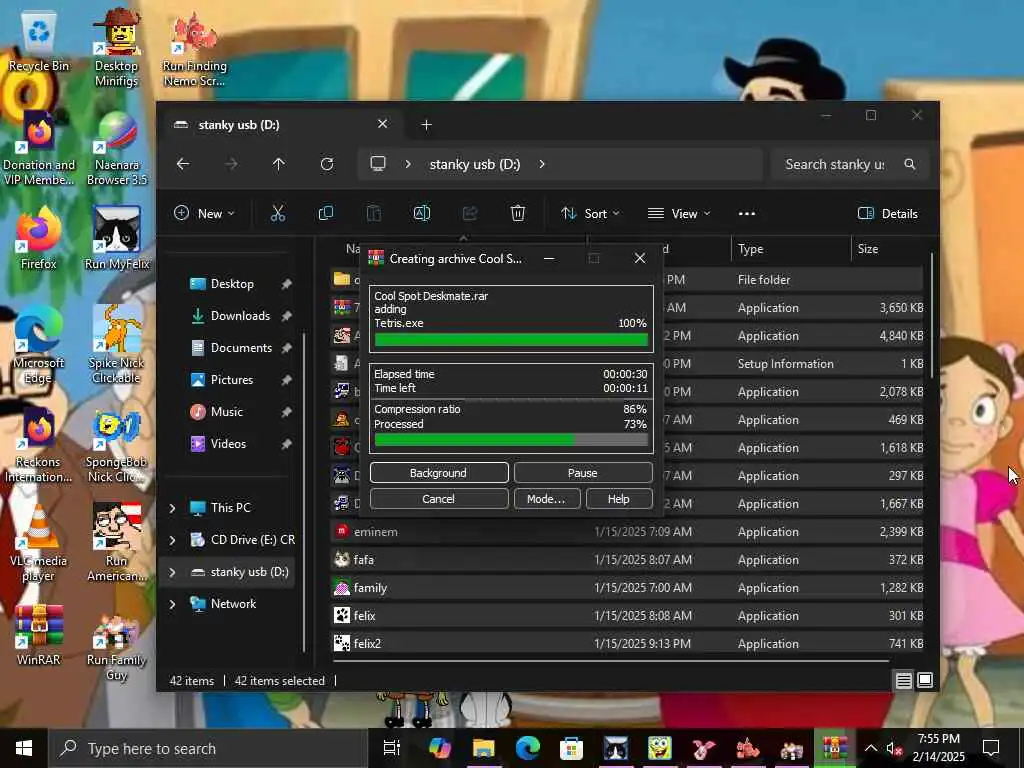The image size is (1024, 768).
Task: Click the Tetris.exe file progress bar
Action: [x=511, y=340]
